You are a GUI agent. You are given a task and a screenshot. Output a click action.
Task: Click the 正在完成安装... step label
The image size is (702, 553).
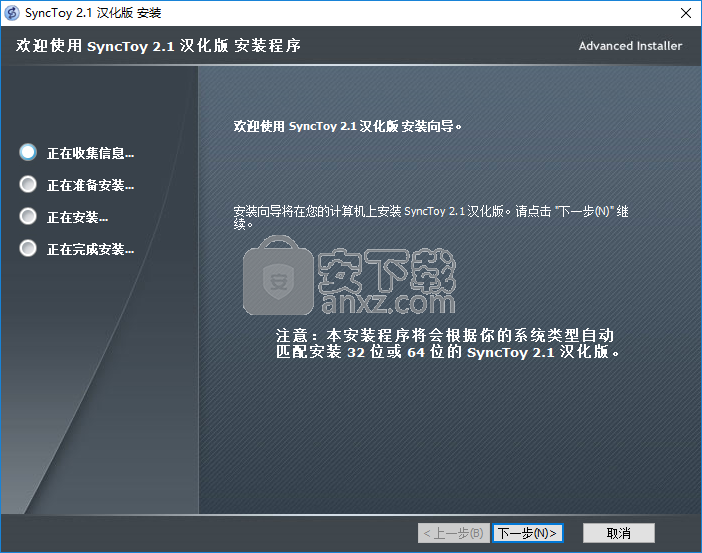(x=90, y=249)
